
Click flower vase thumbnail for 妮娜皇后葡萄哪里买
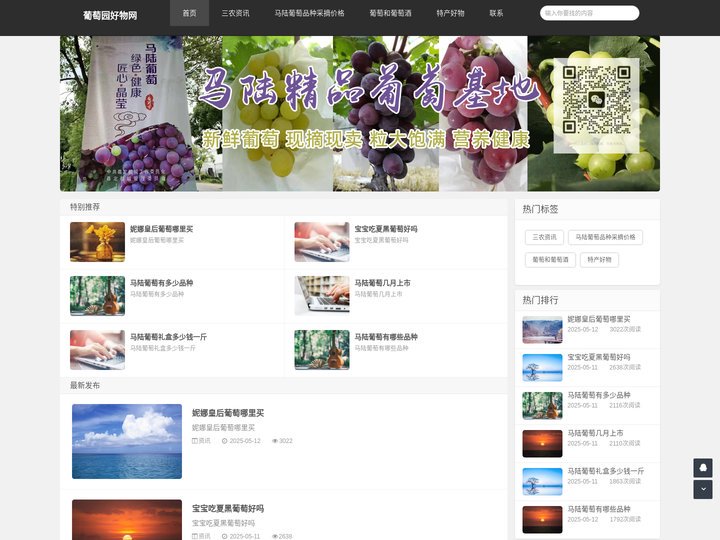[97, 242]
